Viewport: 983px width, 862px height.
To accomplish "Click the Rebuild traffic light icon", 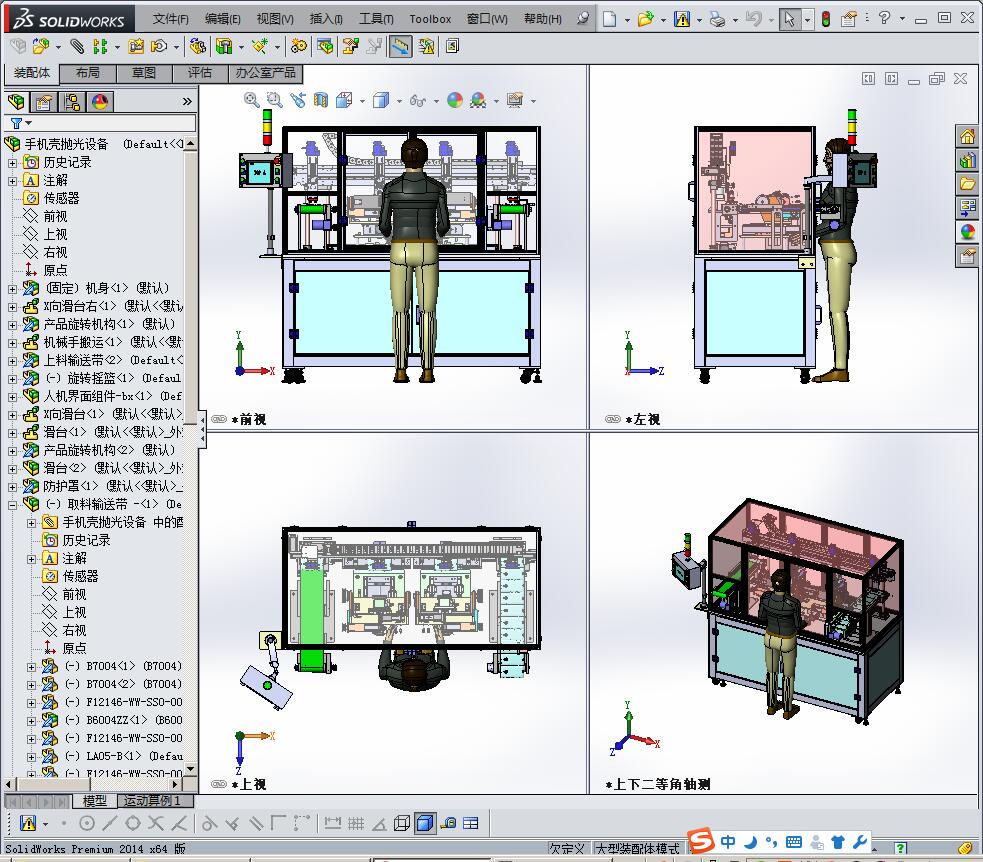I will 826,19.
